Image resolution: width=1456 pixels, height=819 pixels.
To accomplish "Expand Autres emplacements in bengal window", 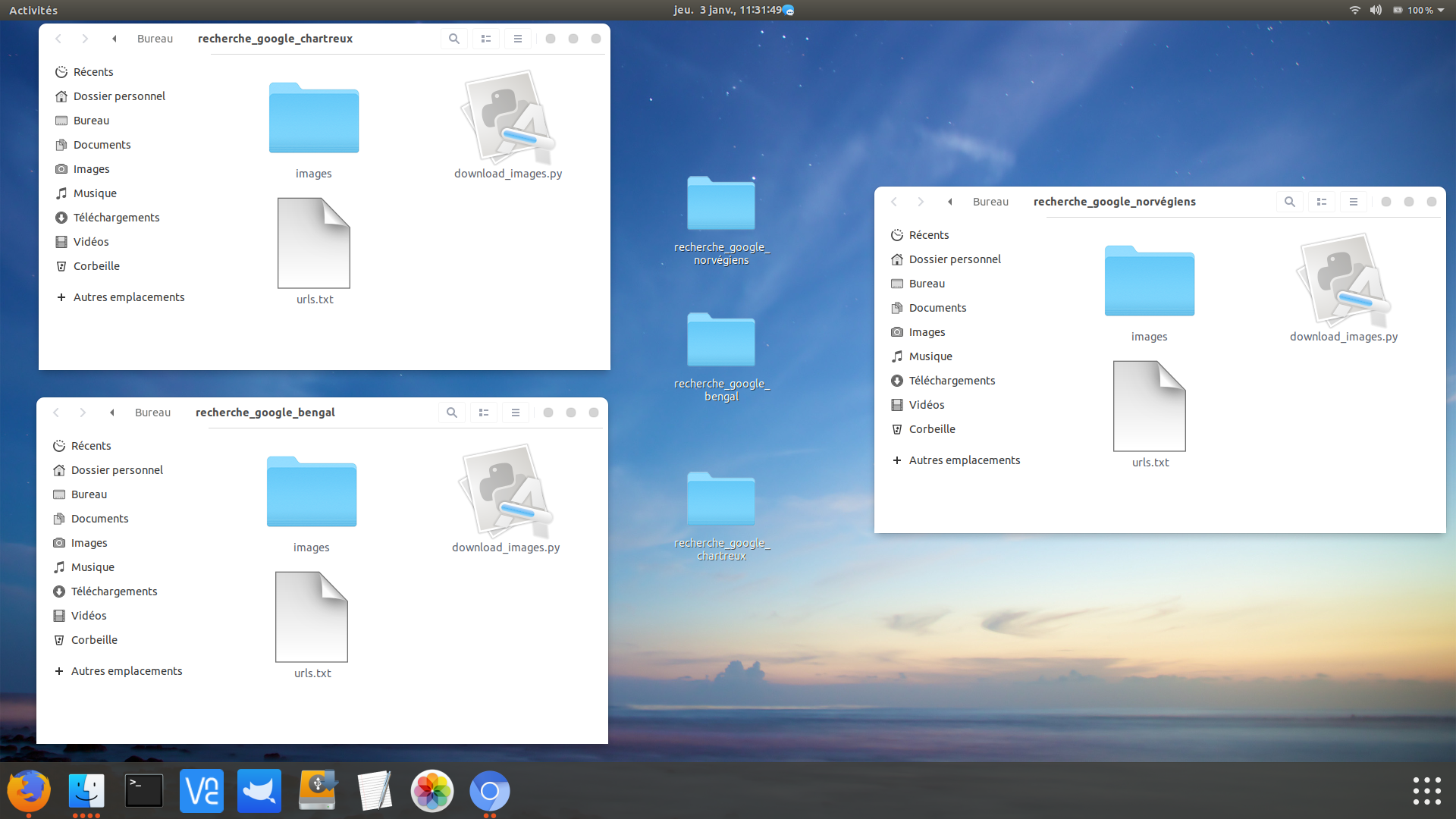I will (126, 671).
